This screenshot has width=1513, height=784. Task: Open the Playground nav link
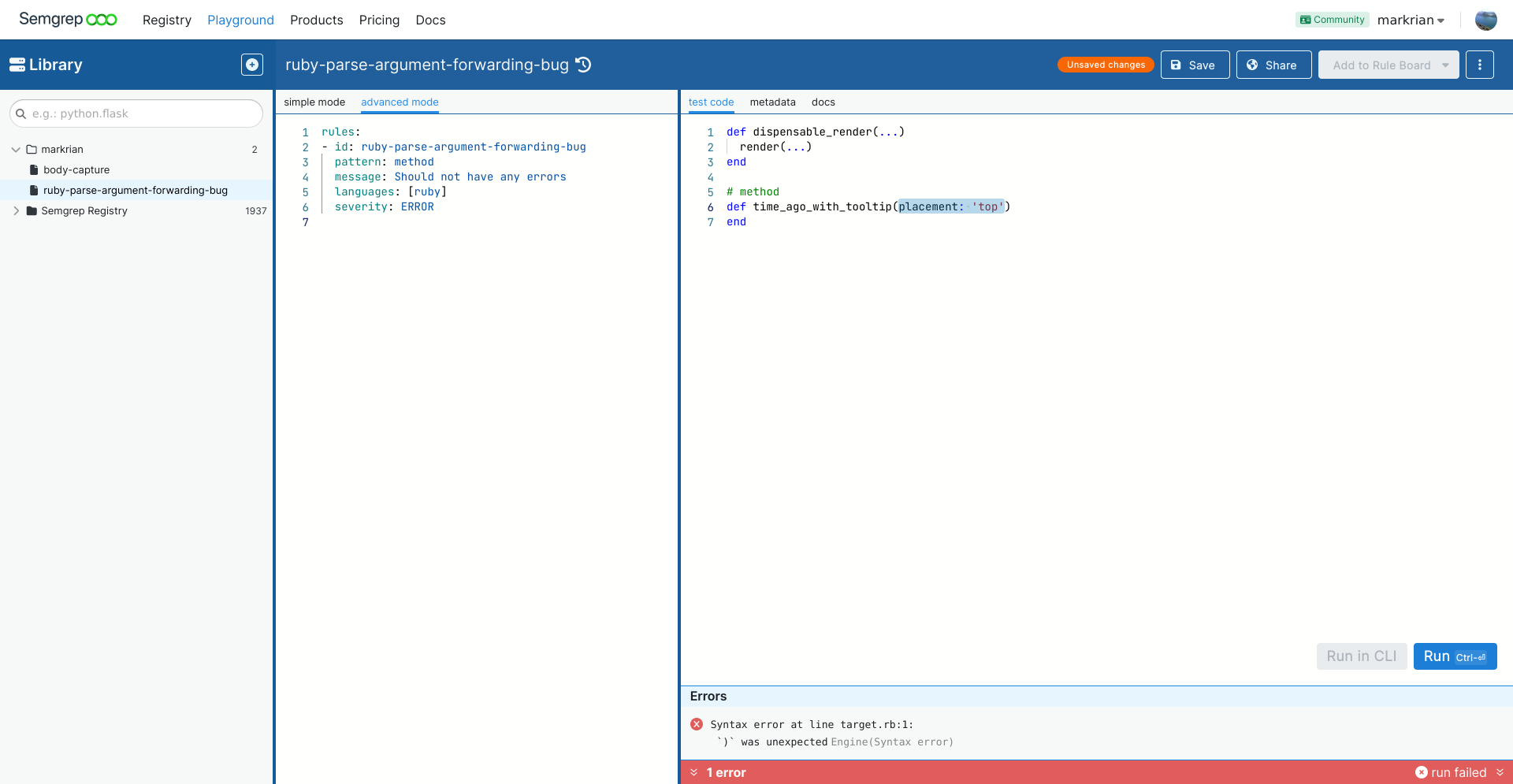(240, 20)
